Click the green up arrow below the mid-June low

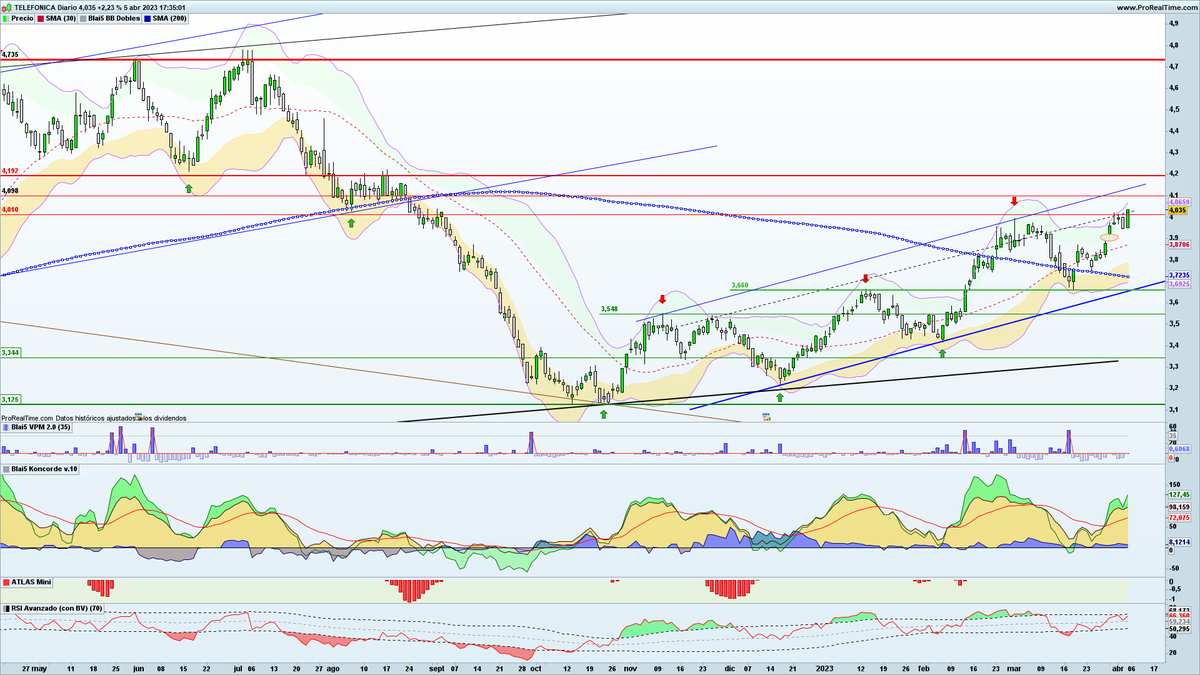pos(188,187)
